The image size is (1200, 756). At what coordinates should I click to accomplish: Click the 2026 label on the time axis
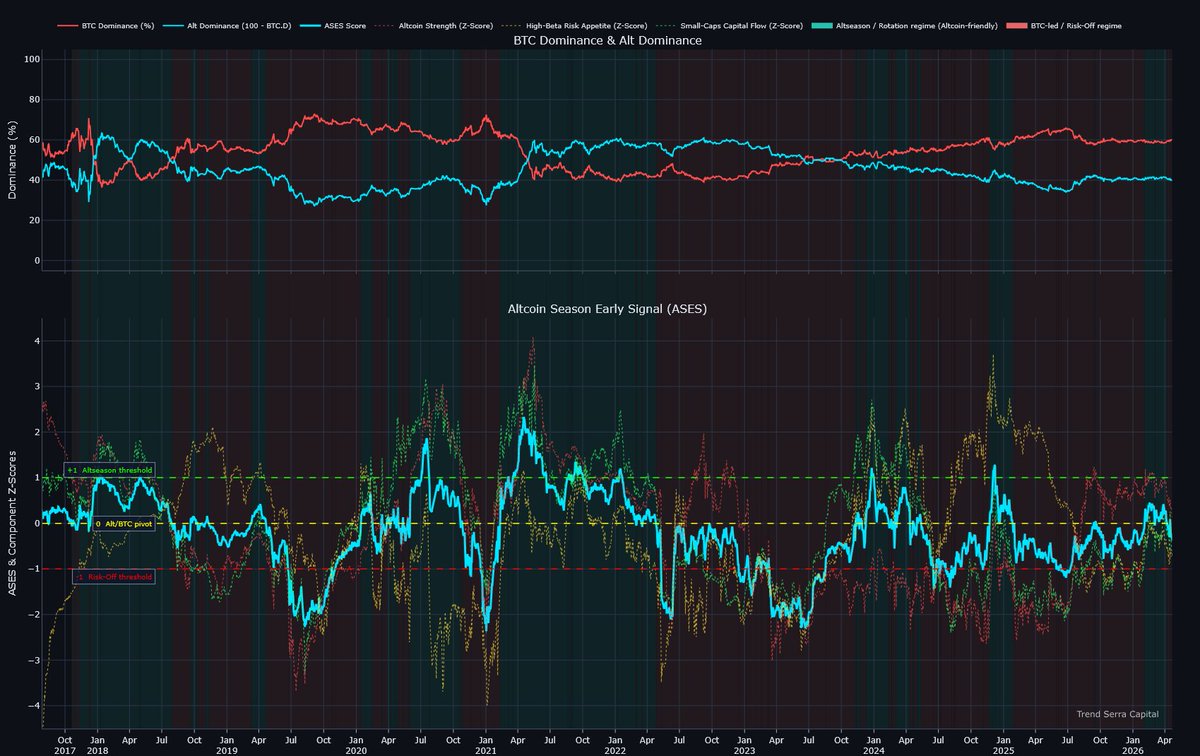click(x=1132, y=749)
